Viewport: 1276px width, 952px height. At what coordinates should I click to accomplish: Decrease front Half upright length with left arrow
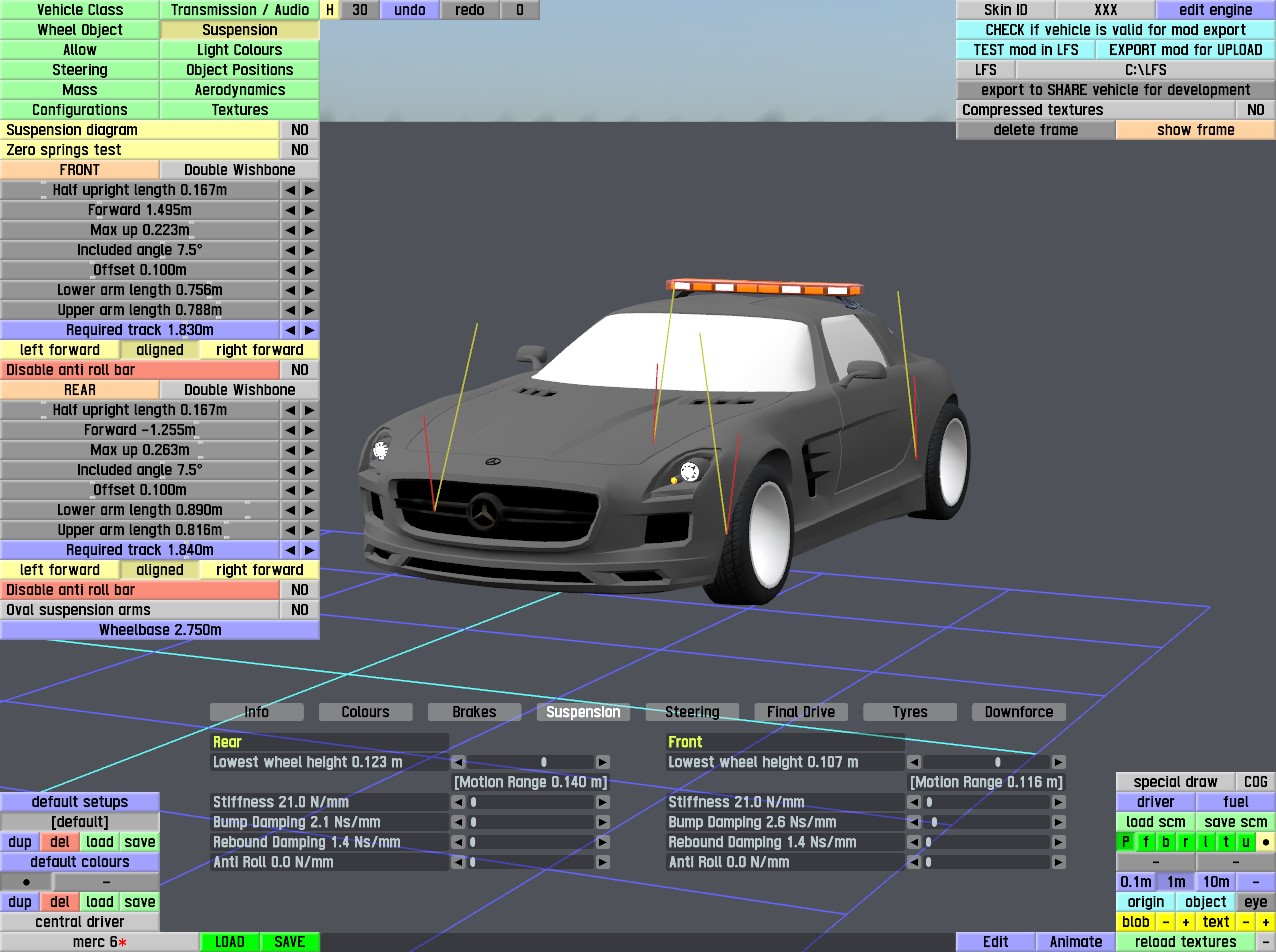coord(290,190)
